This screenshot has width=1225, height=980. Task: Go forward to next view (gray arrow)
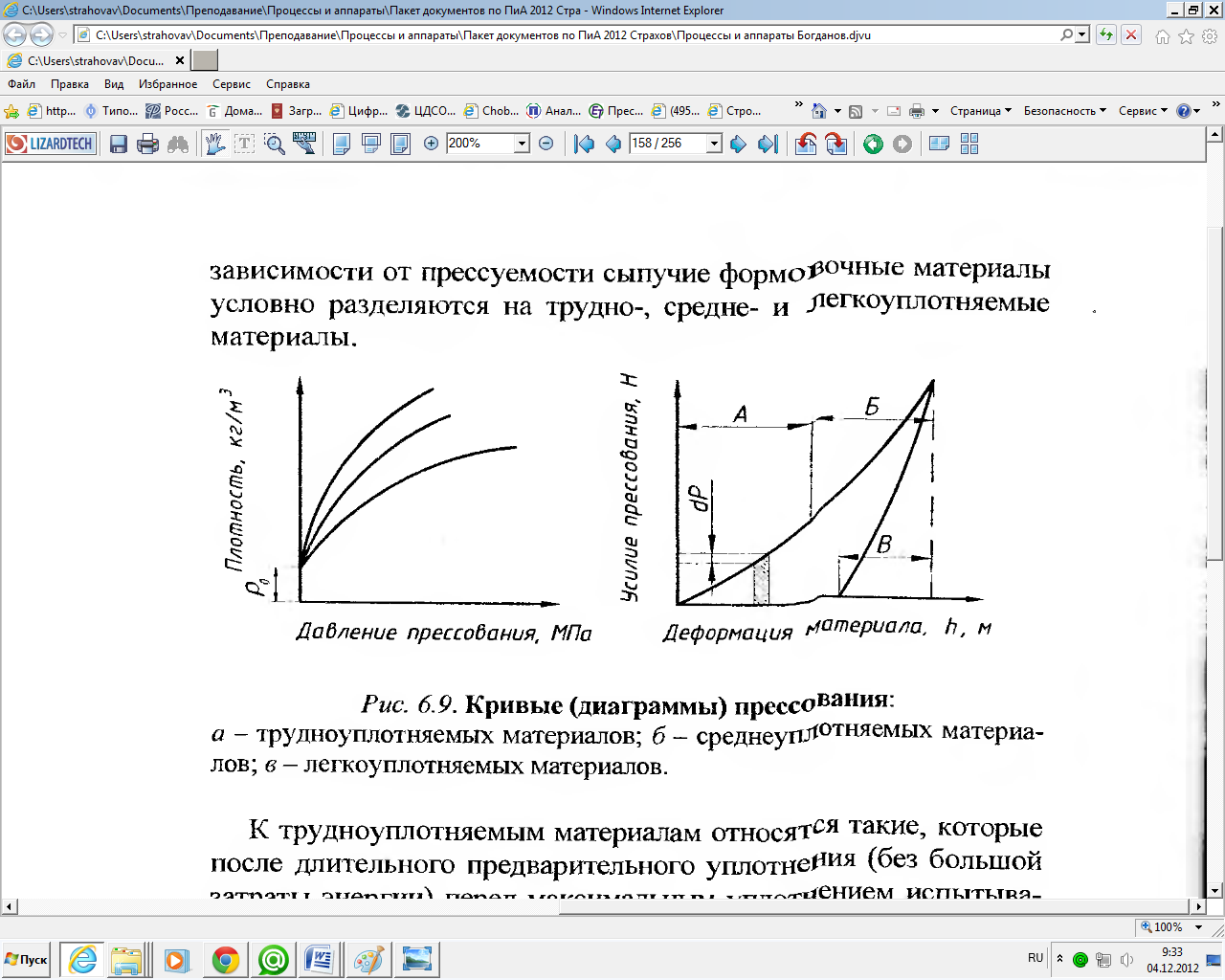[902, 144]
